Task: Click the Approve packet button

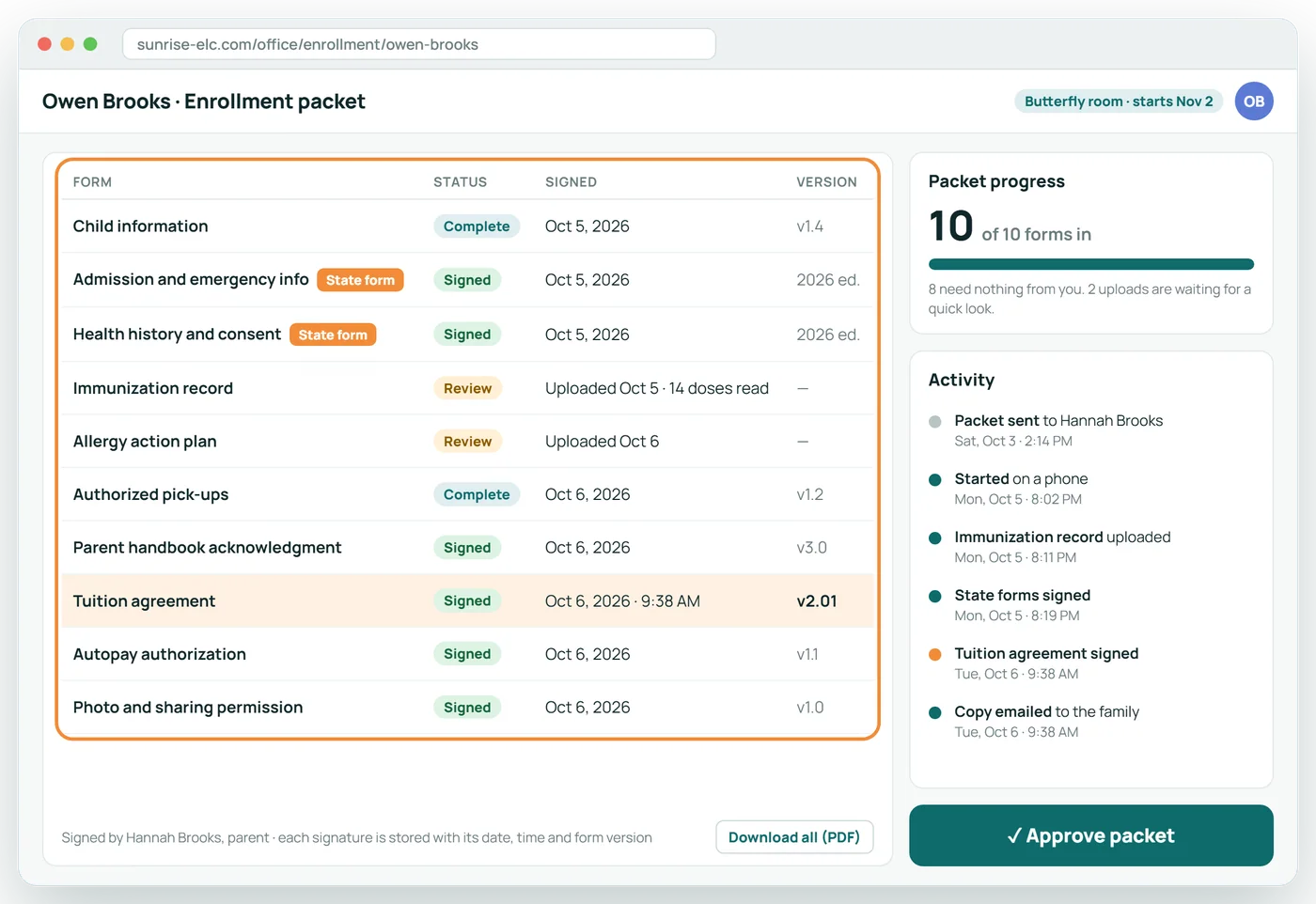Action: [x=1090, y=835]
